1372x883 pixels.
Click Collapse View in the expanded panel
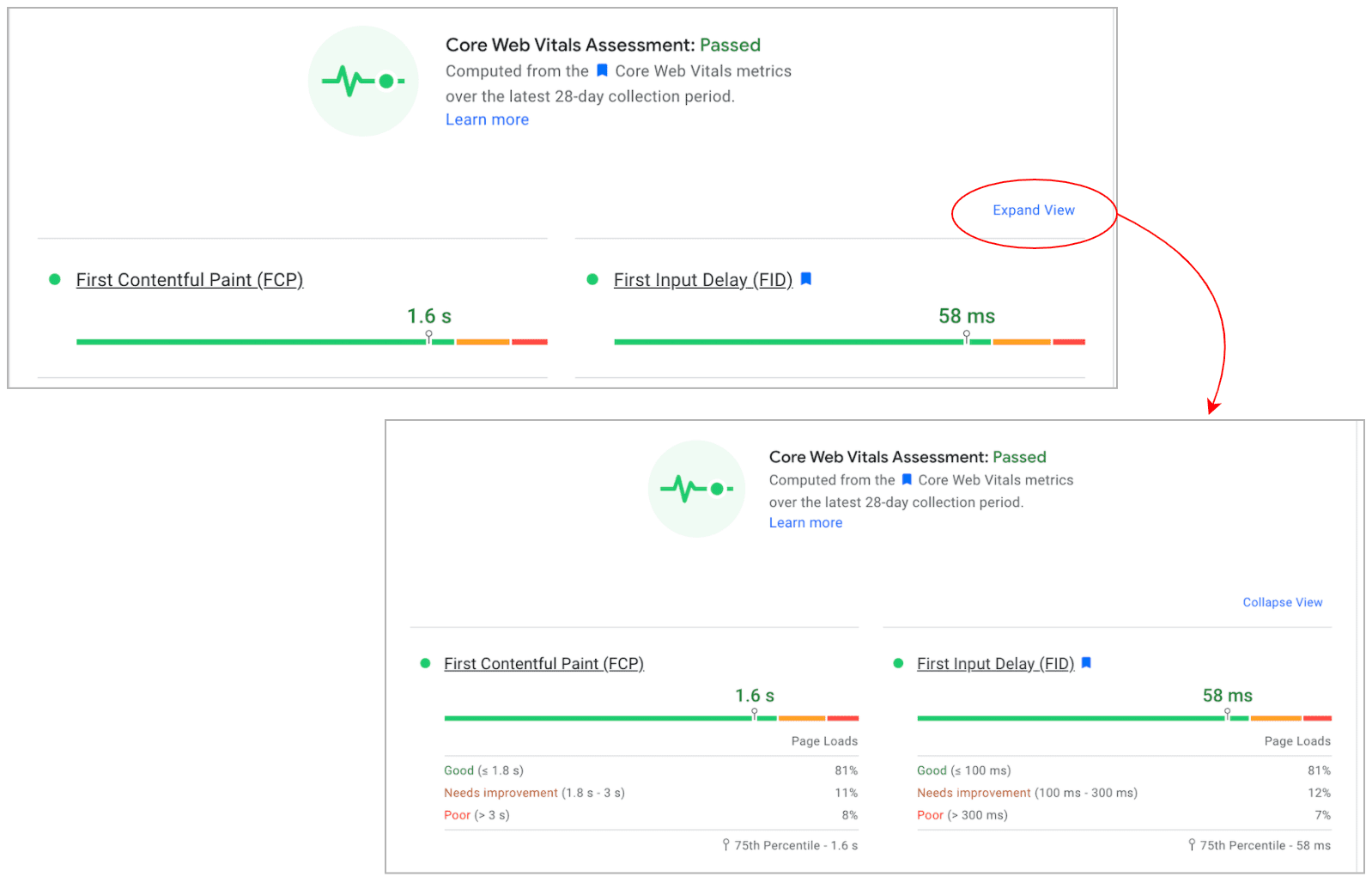pos(1282,603)
